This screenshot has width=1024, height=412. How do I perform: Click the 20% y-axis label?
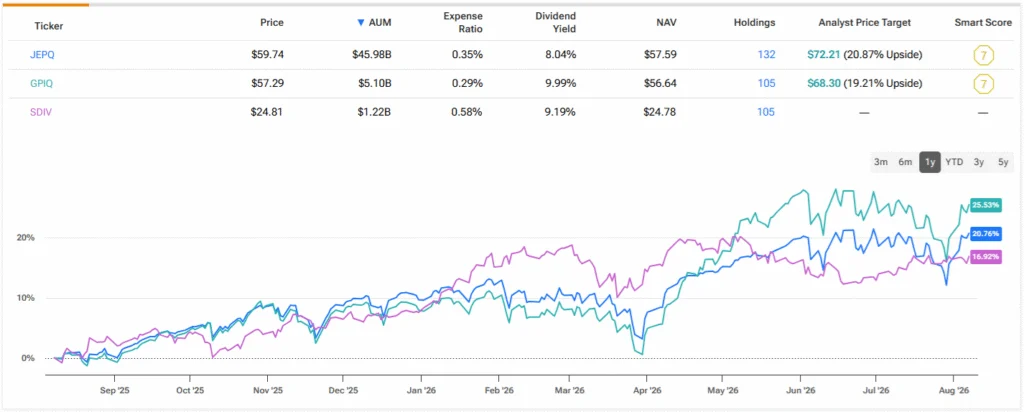pyautogui.click(x=27, y=238)
